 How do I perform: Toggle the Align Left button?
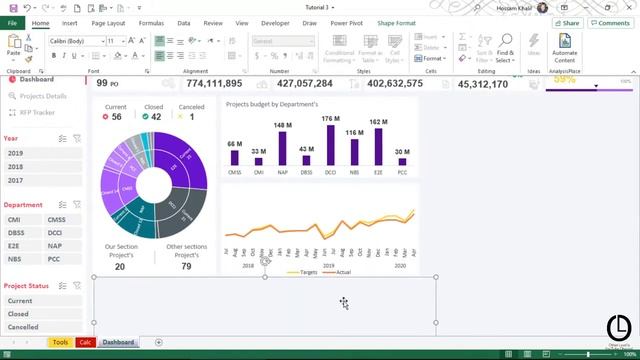point(160,56)
